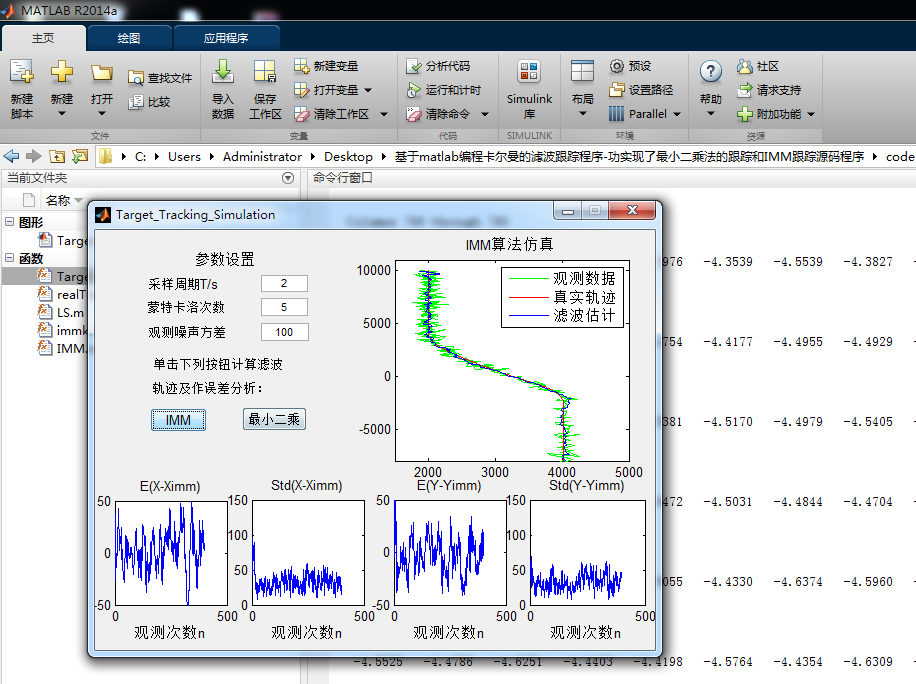This screenshot has width=916, height=684.
Task: Click the 布局 (Layout) icon
Action: click(x=582, y=71)
